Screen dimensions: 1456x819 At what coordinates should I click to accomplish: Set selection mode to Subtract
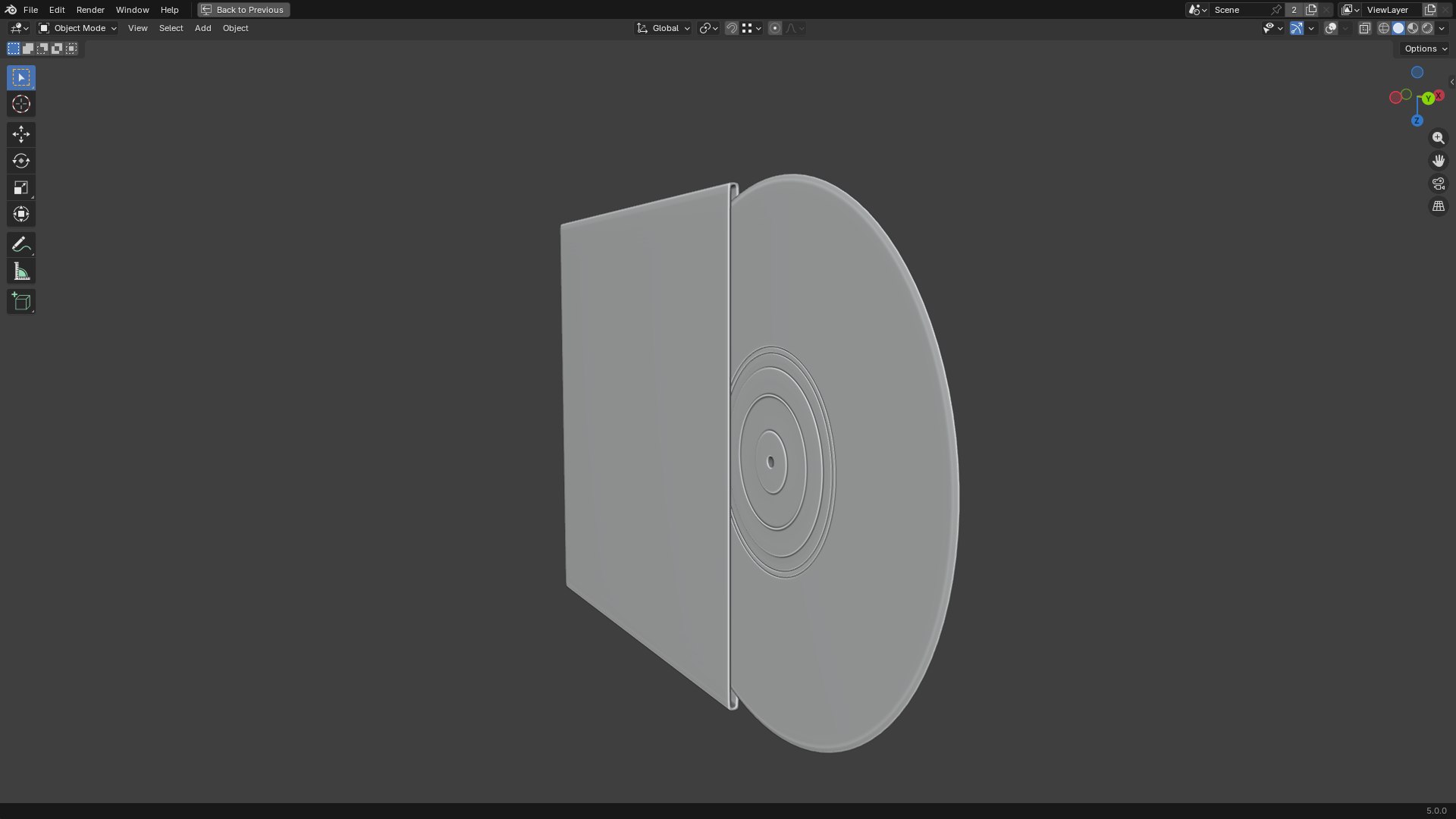click(42, 49)
